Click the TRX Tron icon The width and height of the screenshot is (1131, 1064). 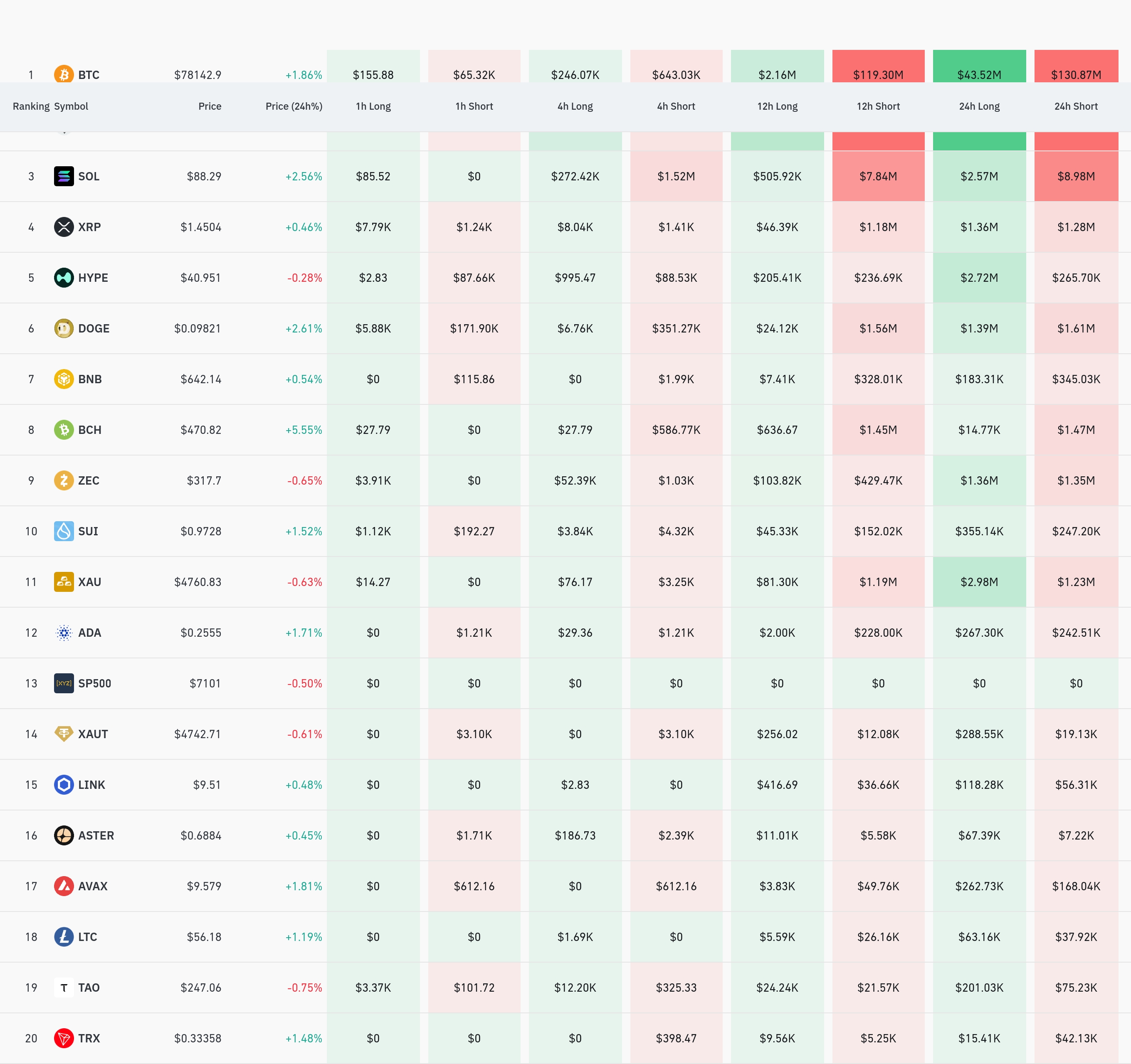click(64, 1038)
